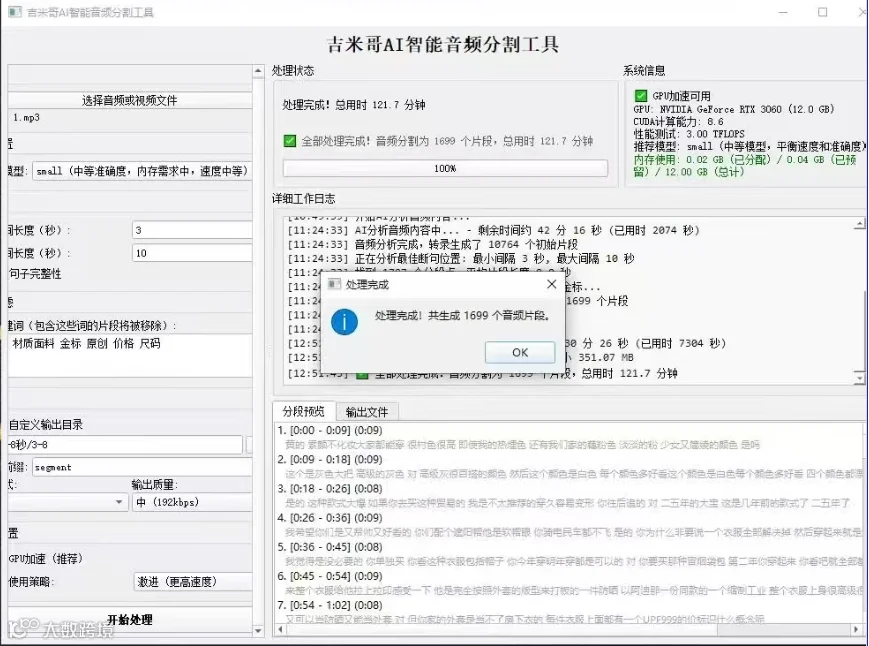This screenshot has height=646, width=869.
Task: Click the browse button beside output directory
Action: 249,444
